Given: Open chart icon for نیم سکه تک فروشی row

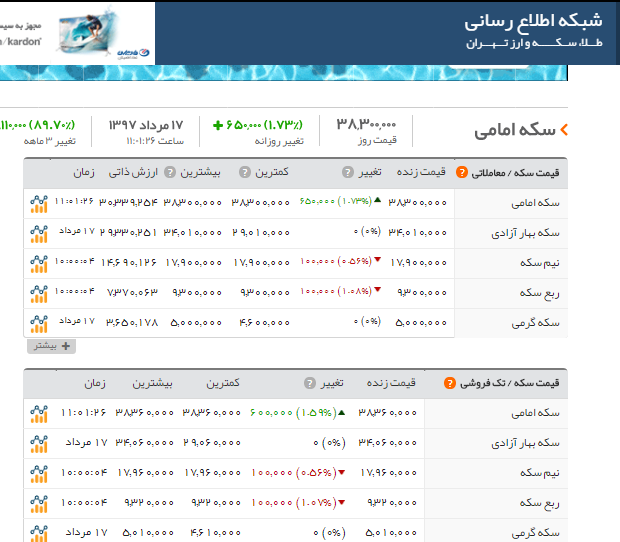Looking at the screenshot, I should [x=39, y=474].
